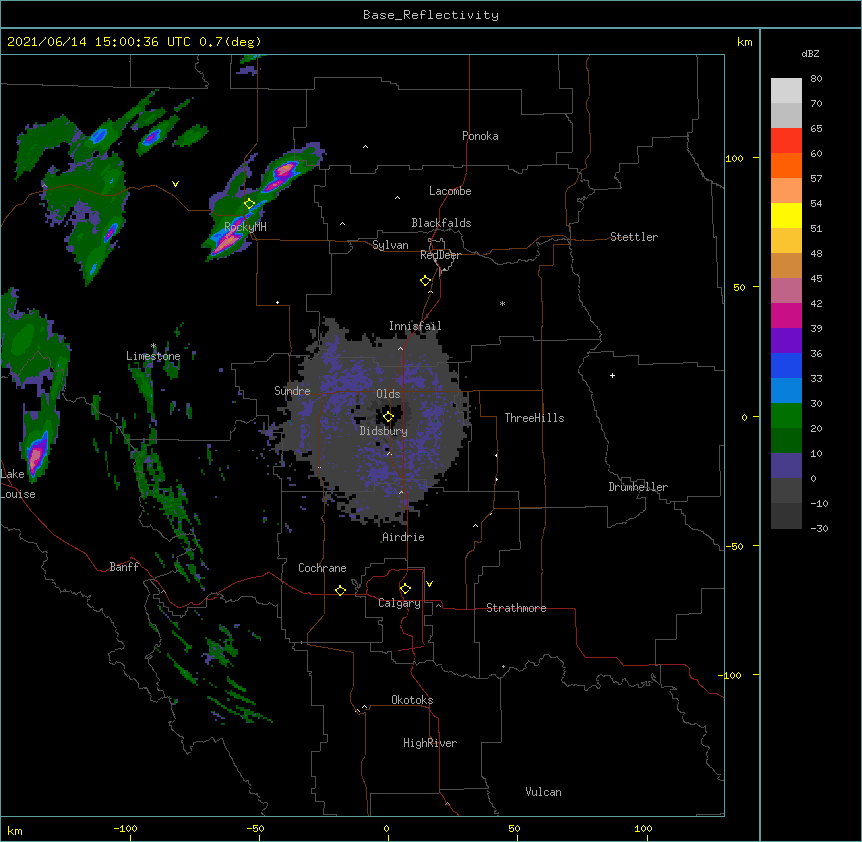
Task: Click the Calgary city label
Action: coord(399,603)
